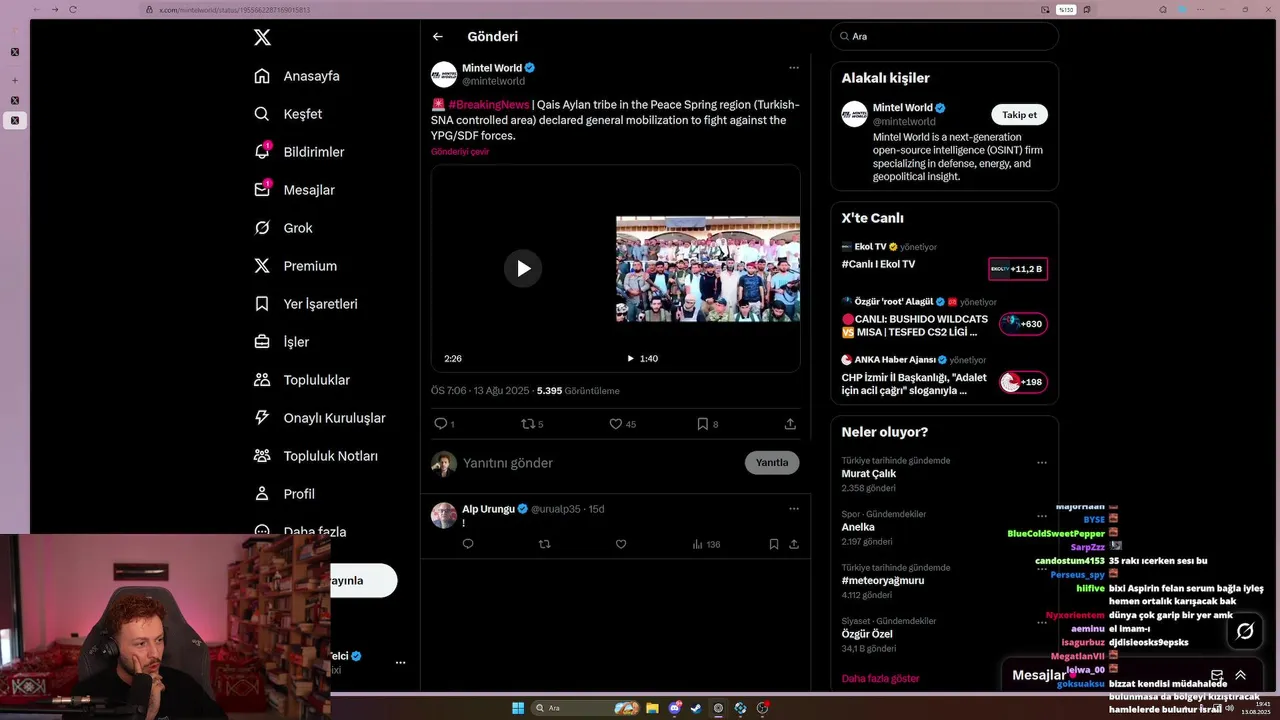
Task: Click the browser address bar URL
Action: point(235,9)
